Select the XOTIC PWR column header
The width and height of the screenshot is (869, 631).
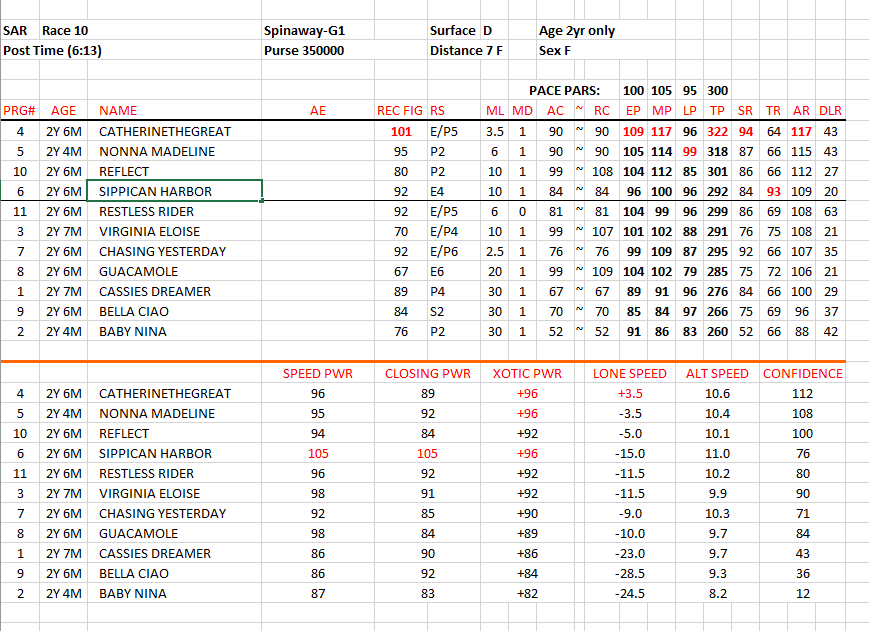click(x=527, y=374)
